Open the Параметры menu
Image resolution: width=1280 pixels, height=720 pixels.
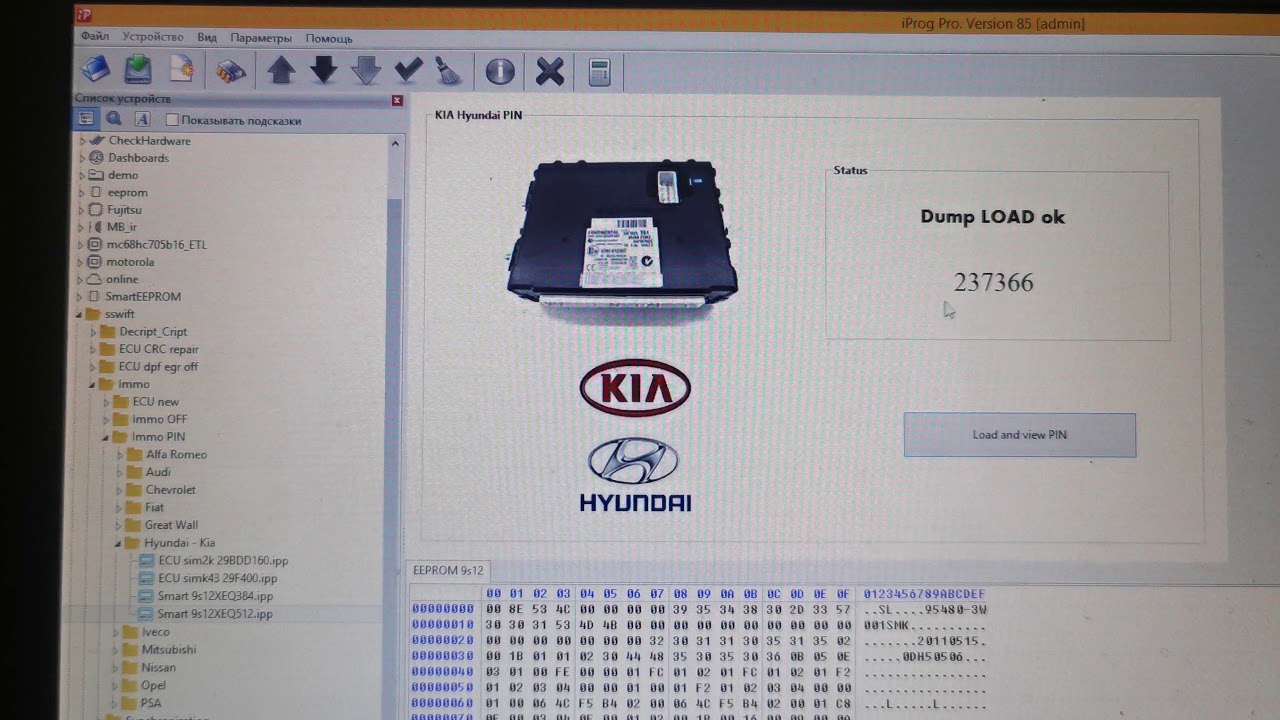point(261,38)
